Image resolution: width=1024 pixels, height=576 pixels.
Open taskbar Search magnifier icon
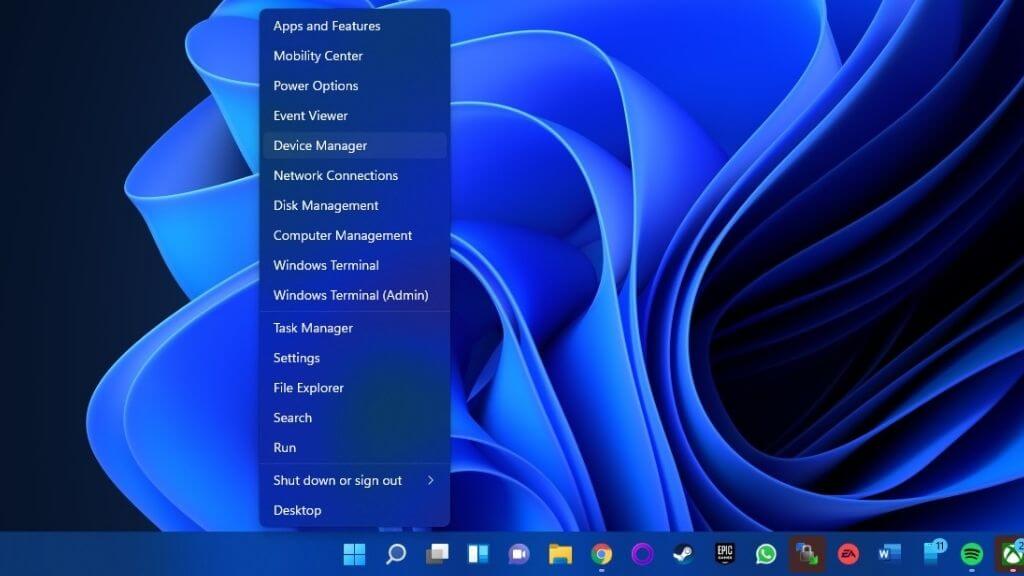point(396,553)
